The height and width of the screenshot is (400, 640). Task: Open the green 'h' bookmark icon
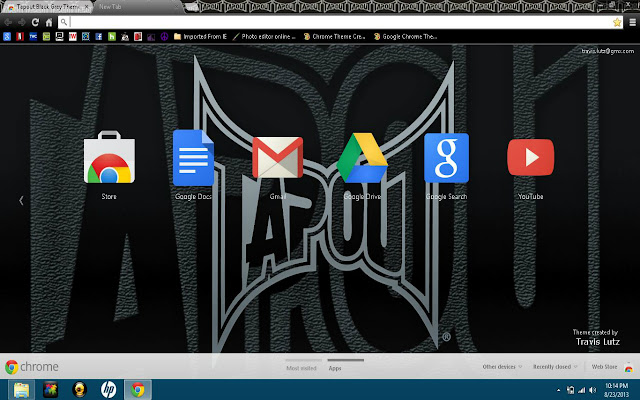coord(112,36)
